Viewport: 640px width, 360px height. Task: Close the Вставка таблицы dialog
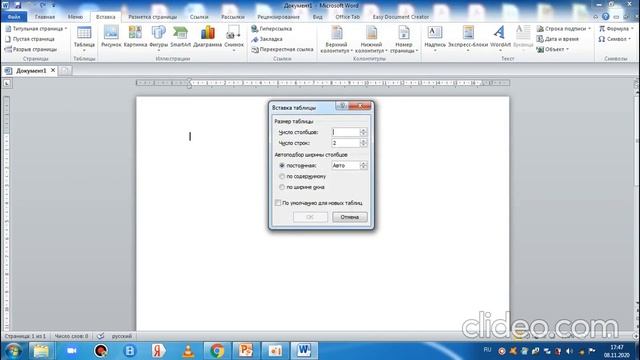(360, 106)
